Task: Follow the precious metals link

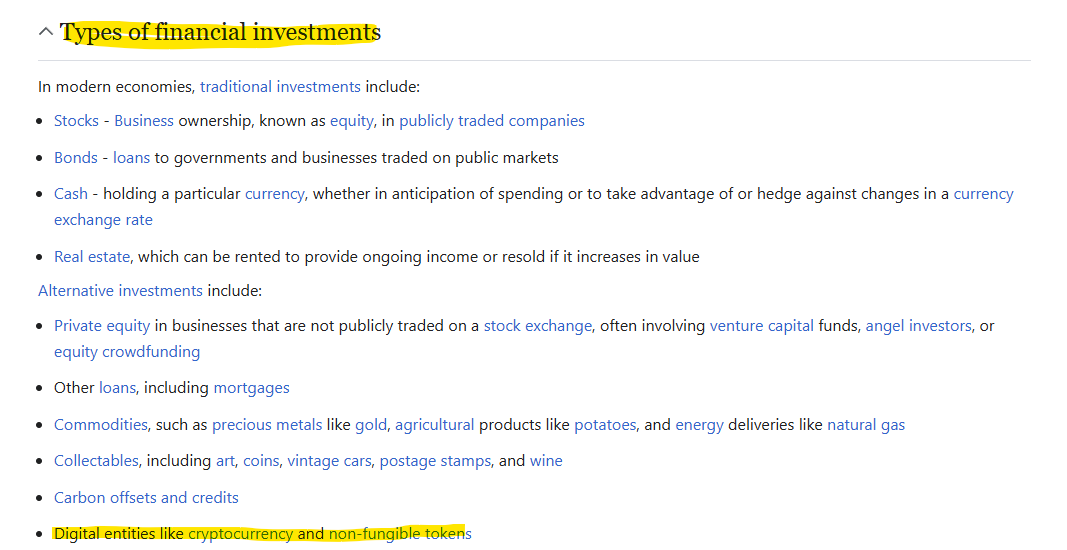Action: (267, 424)
